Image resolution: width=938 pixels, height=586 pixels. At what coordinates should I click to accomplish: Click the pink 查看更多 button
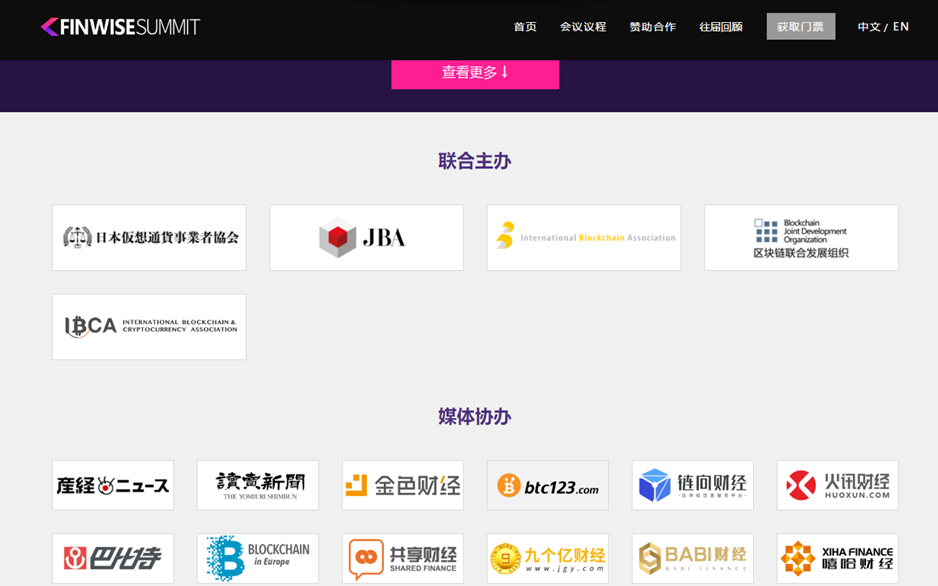(475, 74)
